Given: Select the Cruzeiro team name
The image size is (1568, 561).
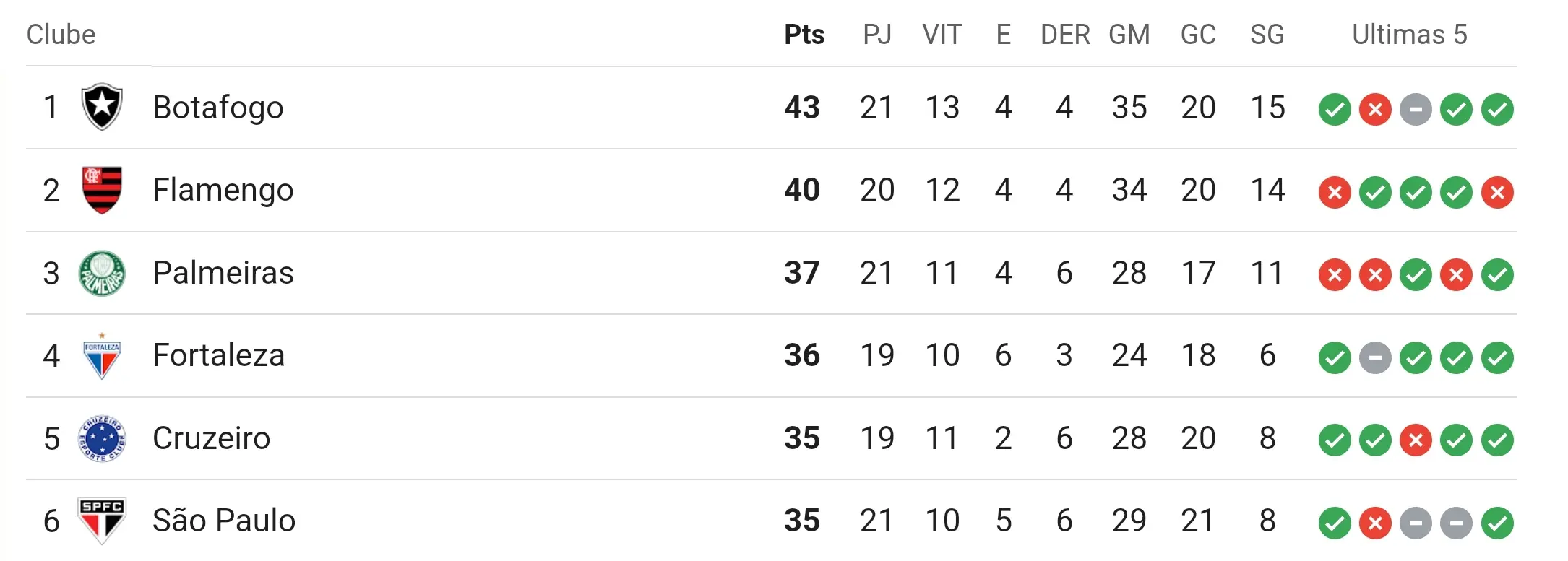Looking at the screenshot, I should 212,438.
